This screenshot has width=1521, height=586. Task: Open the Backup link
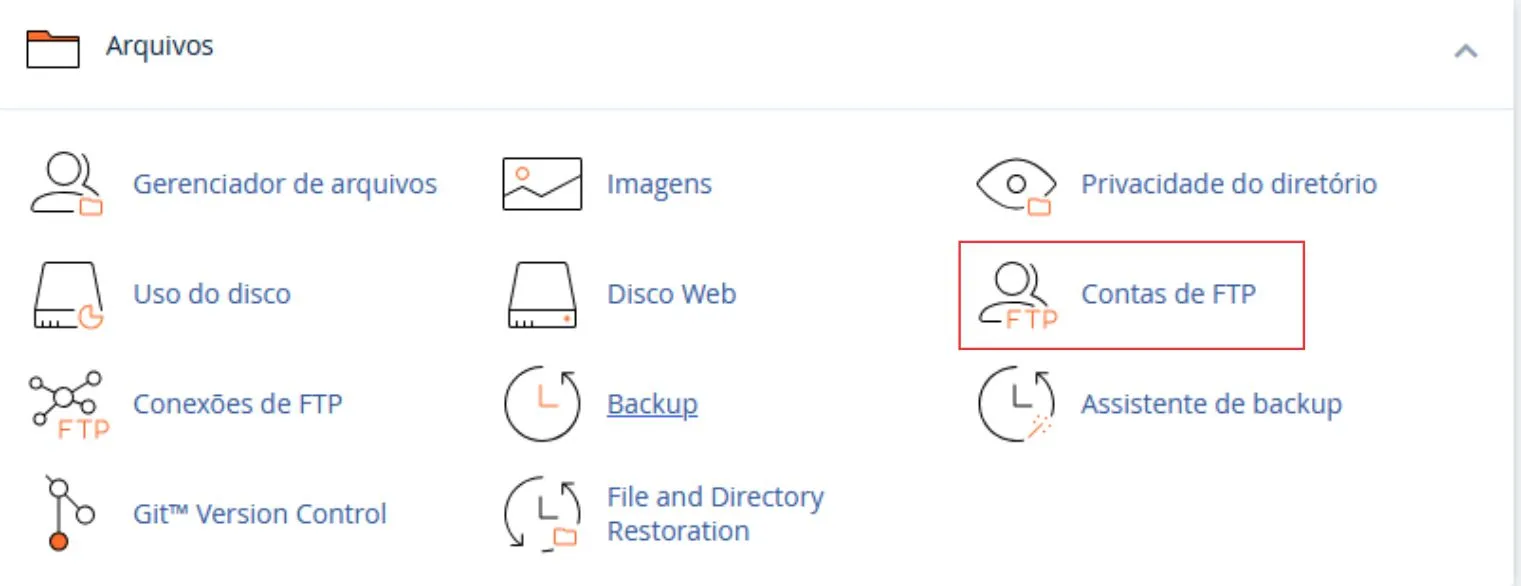650,404
